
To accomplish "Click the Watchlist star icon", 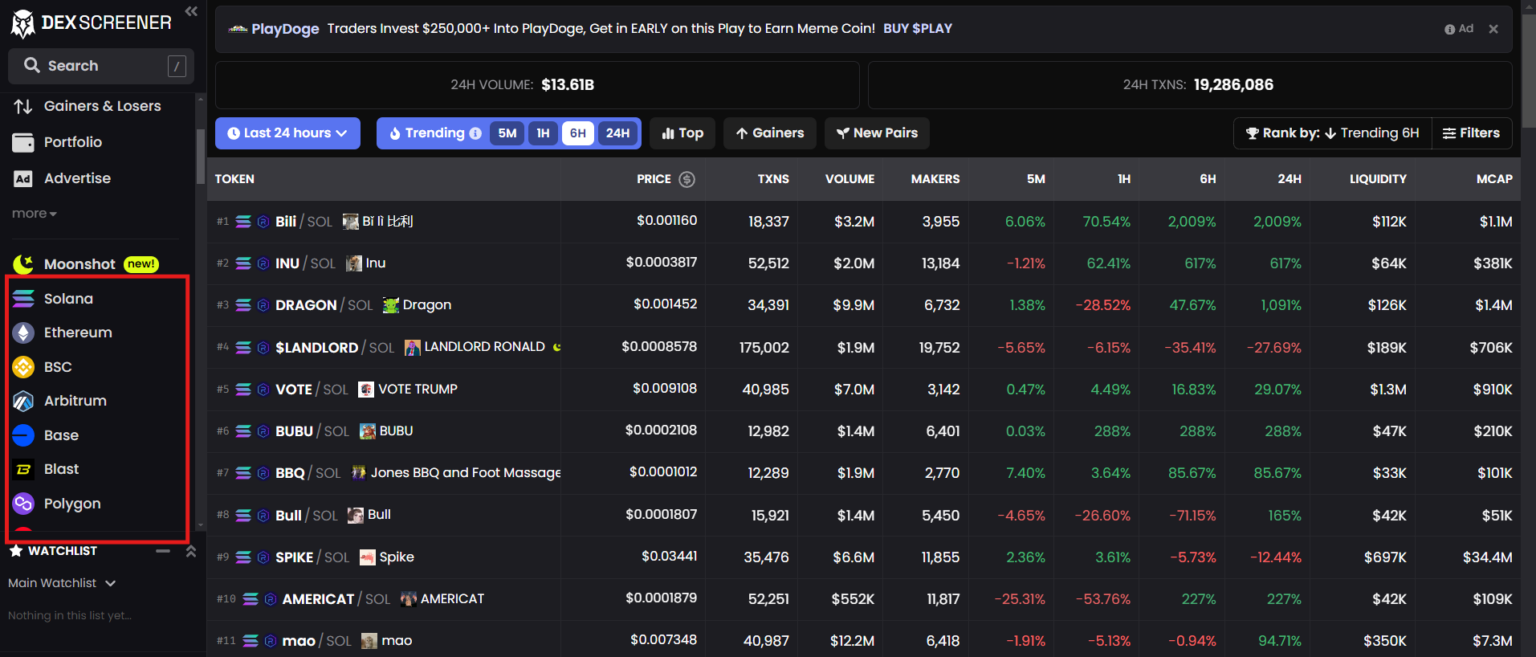I will 16,551.
